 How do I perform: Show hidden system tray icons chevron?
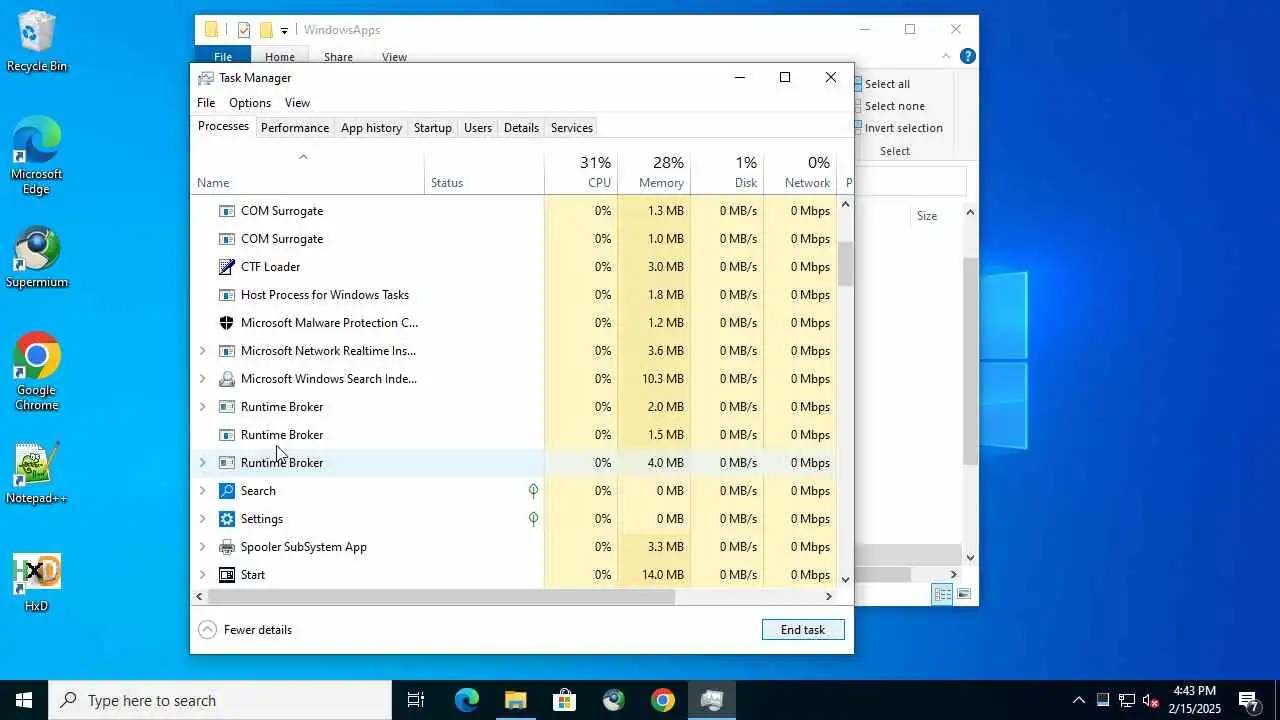(x=1078, y=700)
